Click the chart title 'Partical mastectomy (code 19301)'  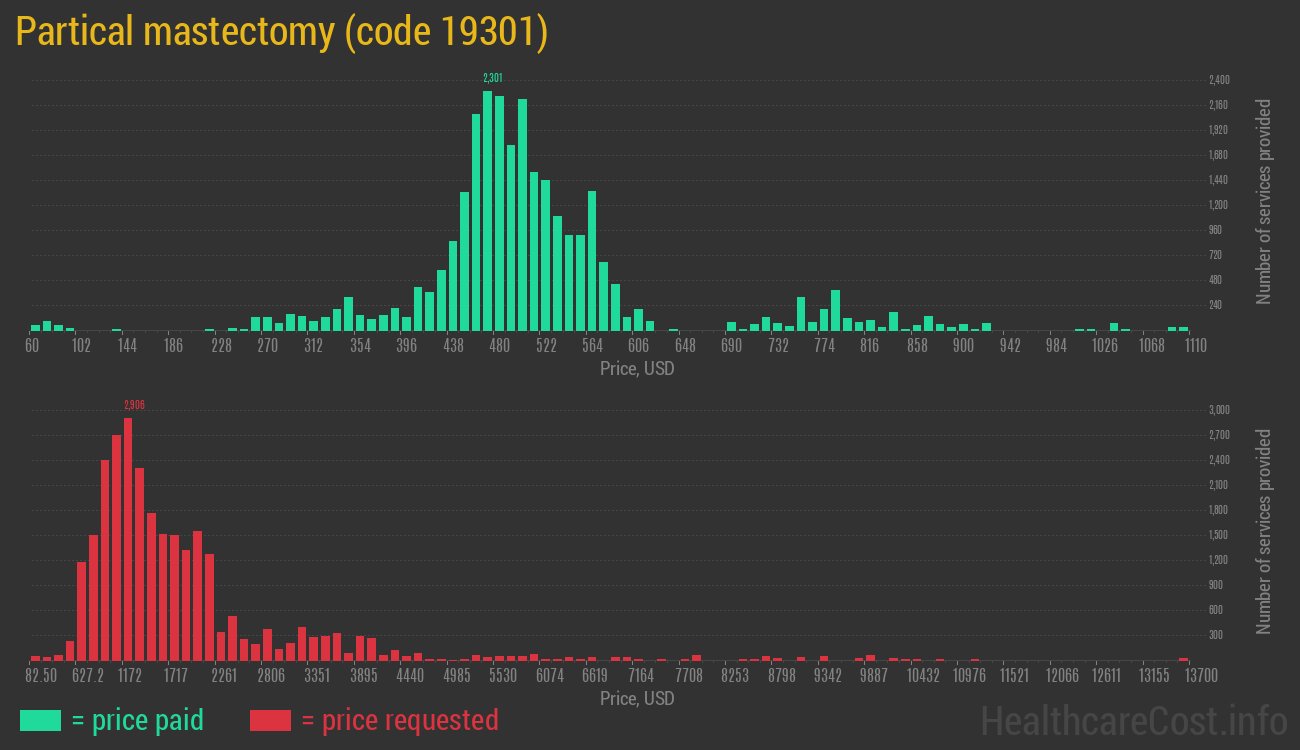coord(281,32)
